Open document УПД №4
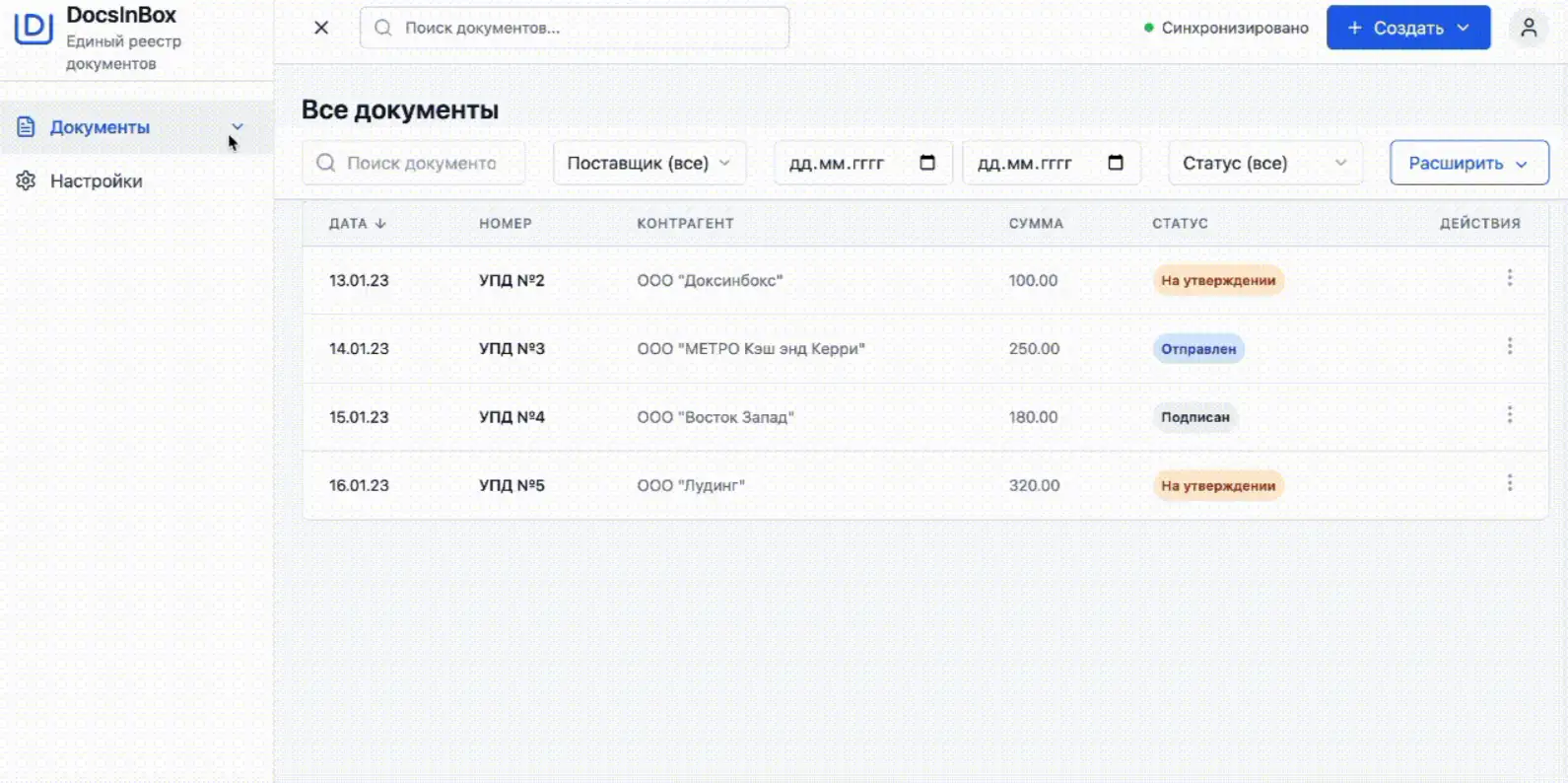The image size is (1568, 783). [x=511, y=417]
